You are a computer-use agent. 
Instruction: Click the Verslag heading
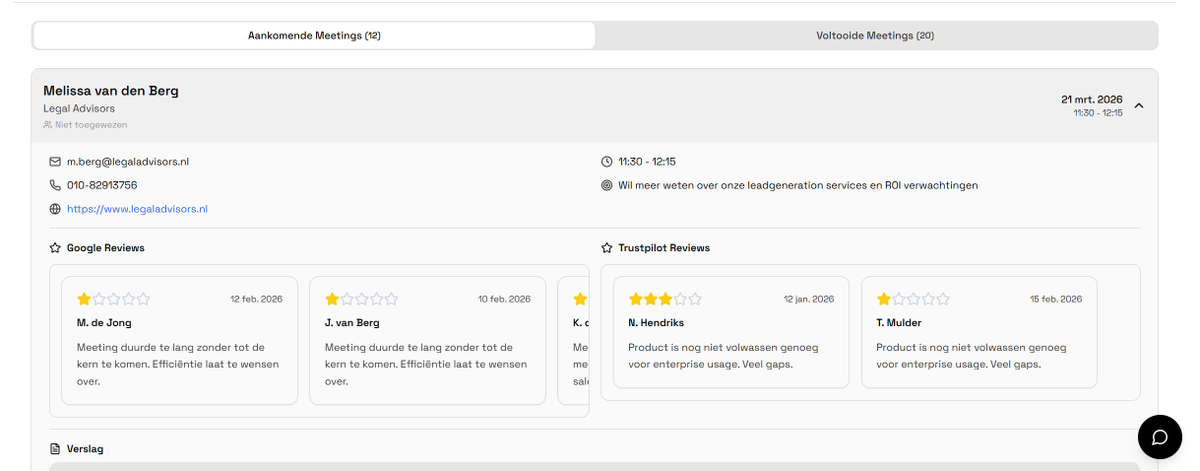85,449
